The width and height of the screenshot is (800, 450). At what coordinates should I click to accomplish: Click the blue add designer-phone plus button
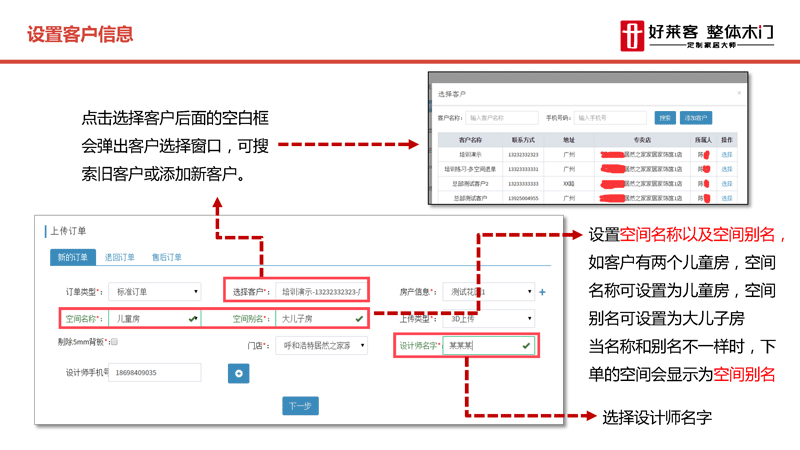238,373
